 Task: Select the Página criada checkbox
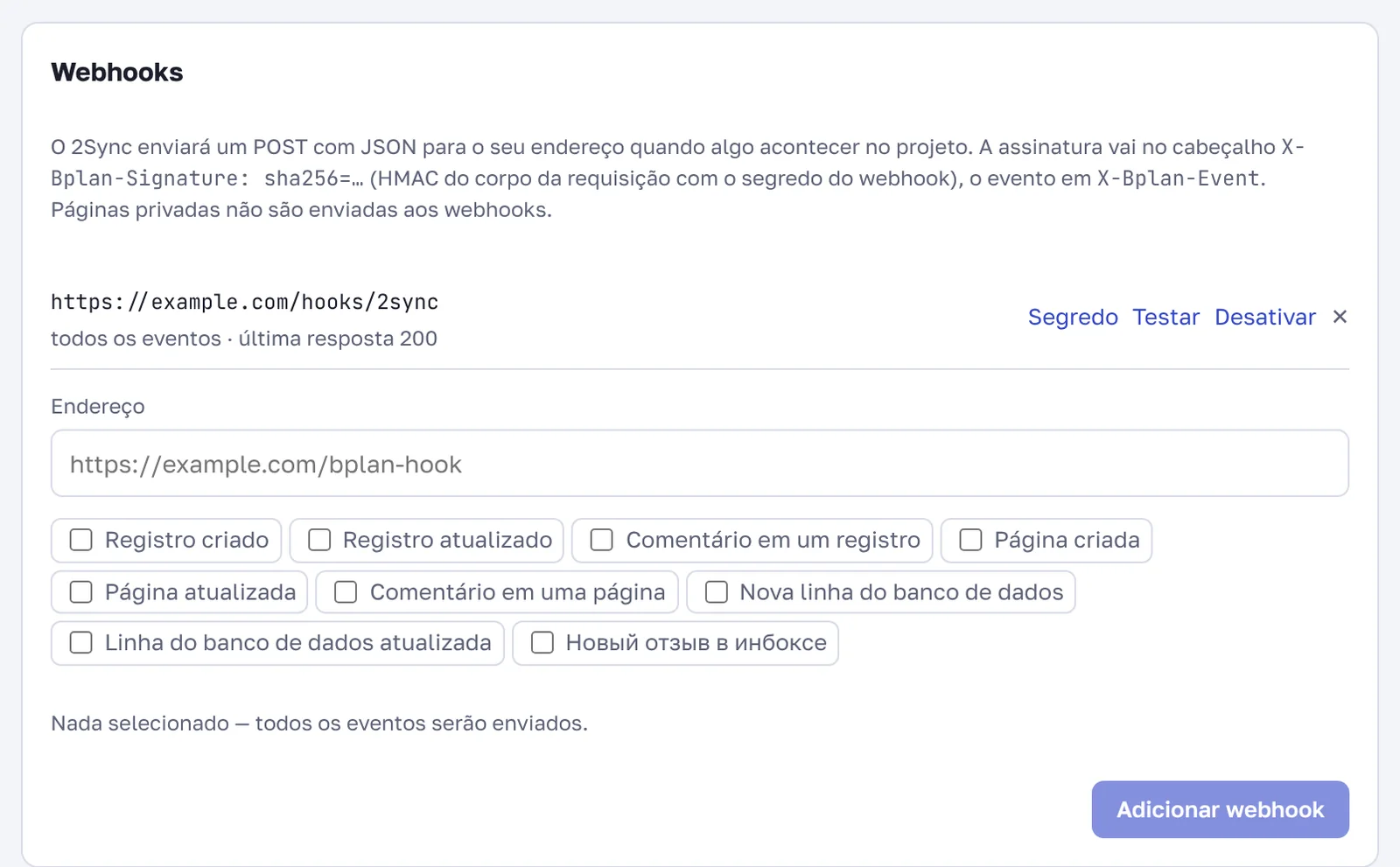click(970, 540)
